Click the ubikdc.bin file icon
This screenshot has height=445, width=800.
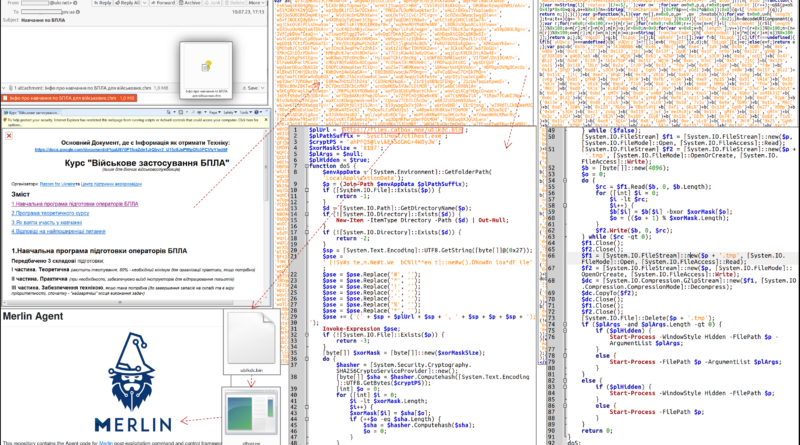click(251, 342)
